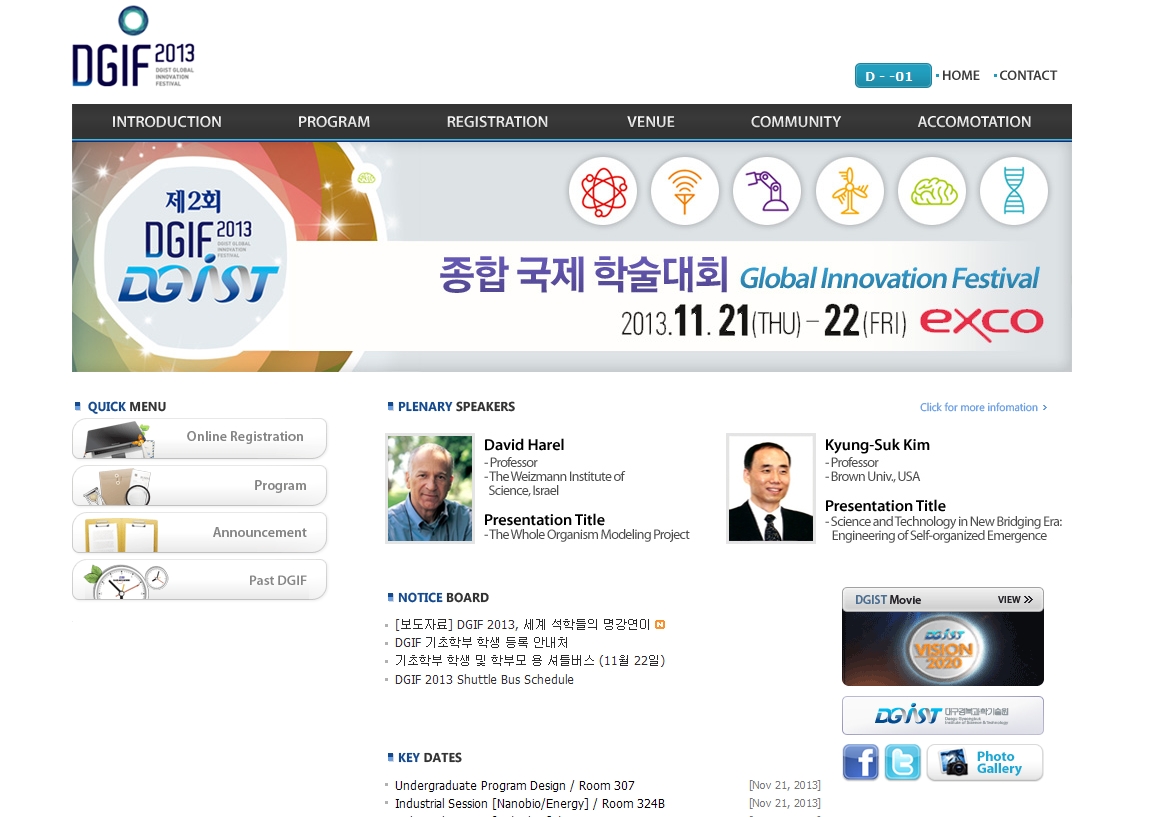The height and width of the screenshot is (817, 1149).
Task: Select the red atom icon
Action: point(603,191)
